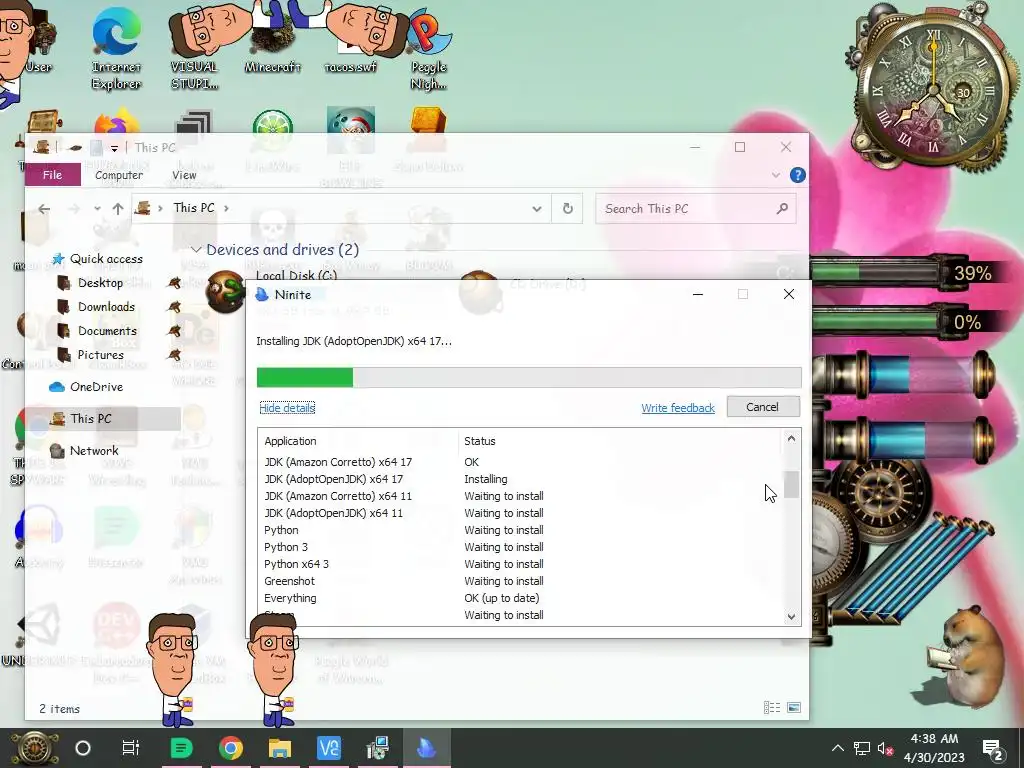Open recent locations dropdown arrow
Viewport: 1024px width, 768px height.
(97, 208)
